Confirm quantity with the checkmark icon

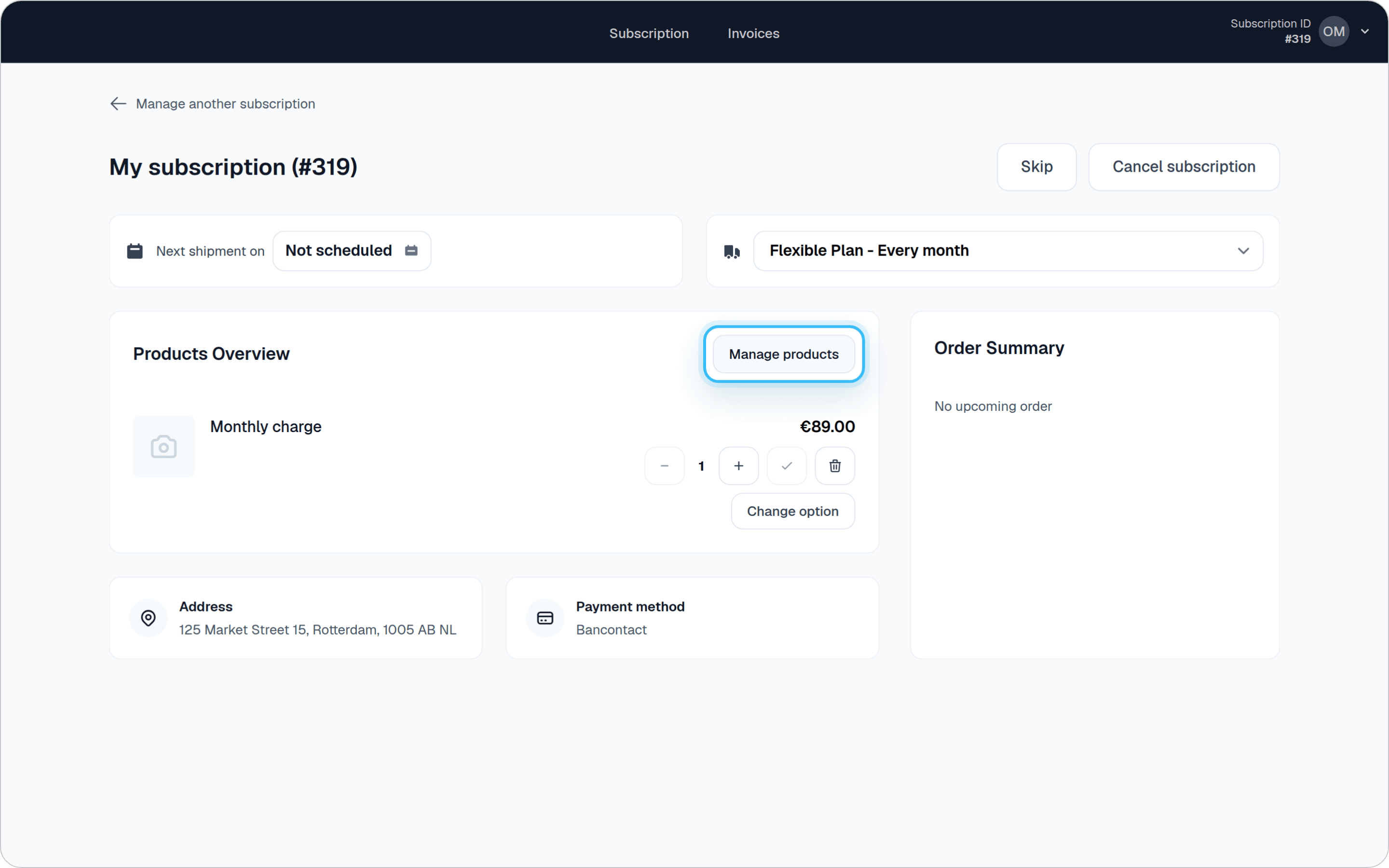click(x=786, y=465)
